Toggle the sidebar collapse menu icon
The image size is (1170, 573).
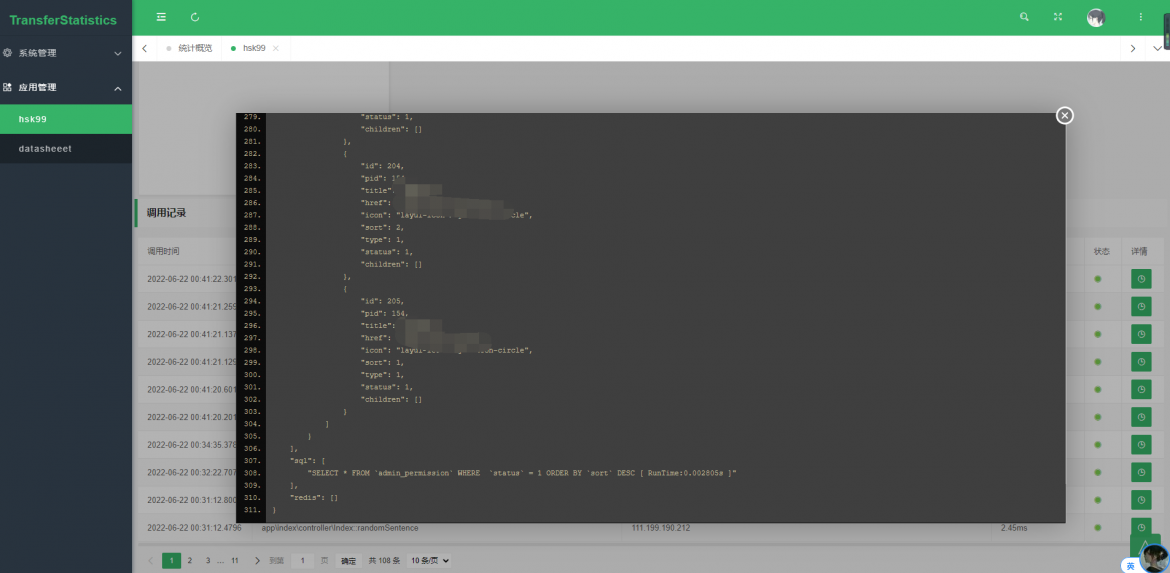coord(161,16)
